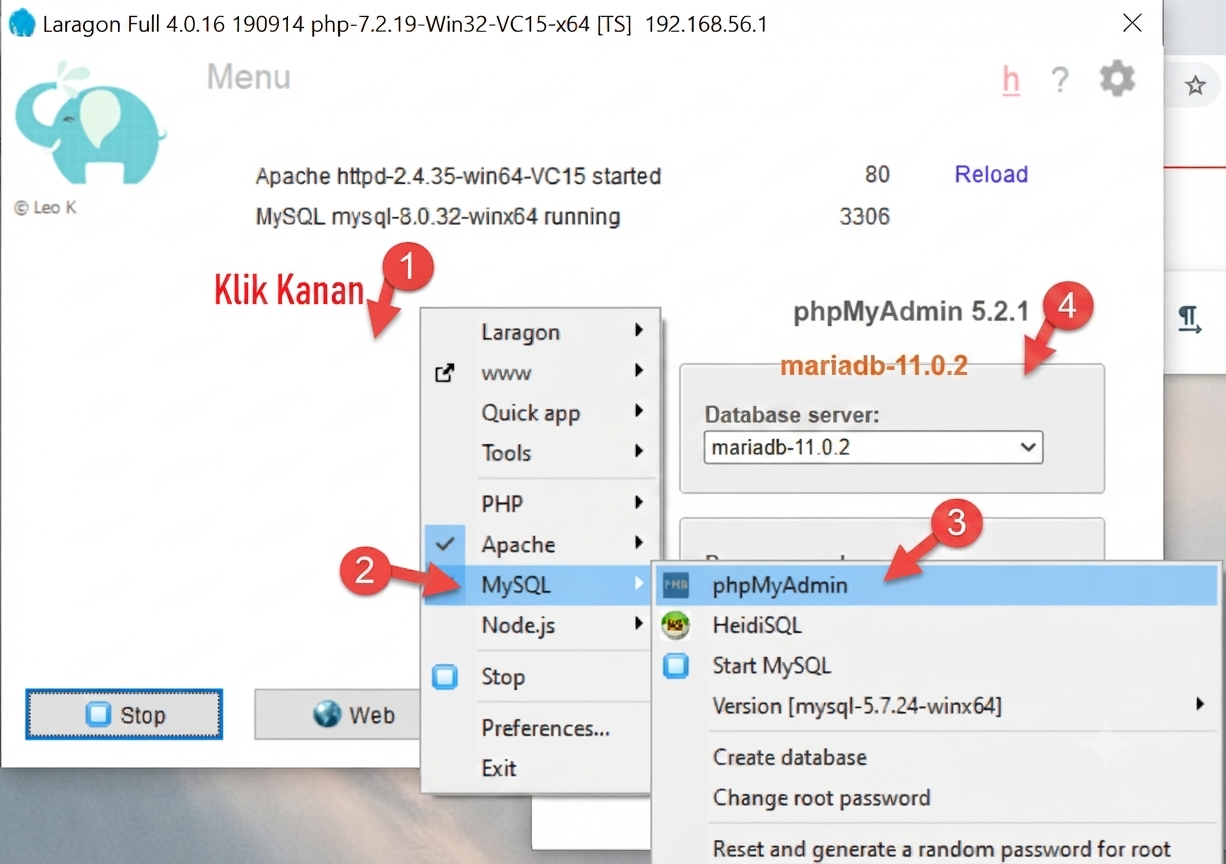Viewport: 1226px width, 864px height.
Task: Click the 'phpMyAdmin 5.2.1' heading
Action: [x=911, y=312]
